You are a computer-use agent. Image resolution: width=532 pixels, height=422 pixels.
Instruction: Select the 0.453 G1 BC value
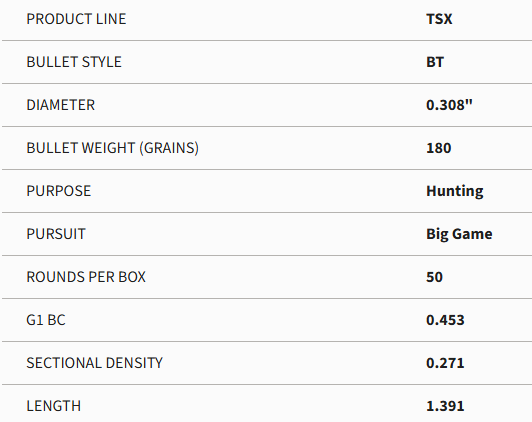click(x=445, y=320)
